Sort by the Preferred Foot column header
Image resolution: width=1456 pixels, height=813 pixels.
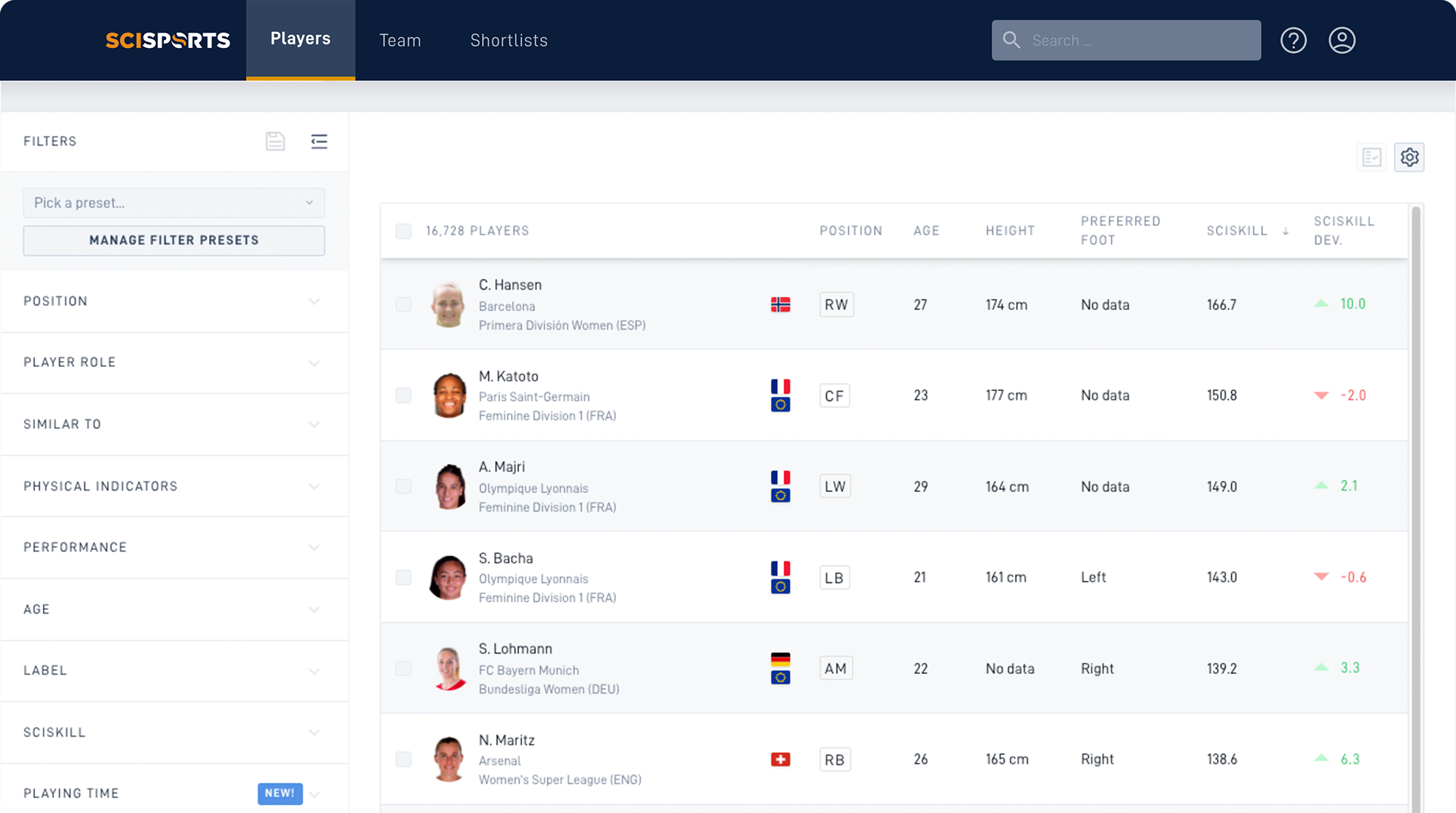click(1120, 231)
